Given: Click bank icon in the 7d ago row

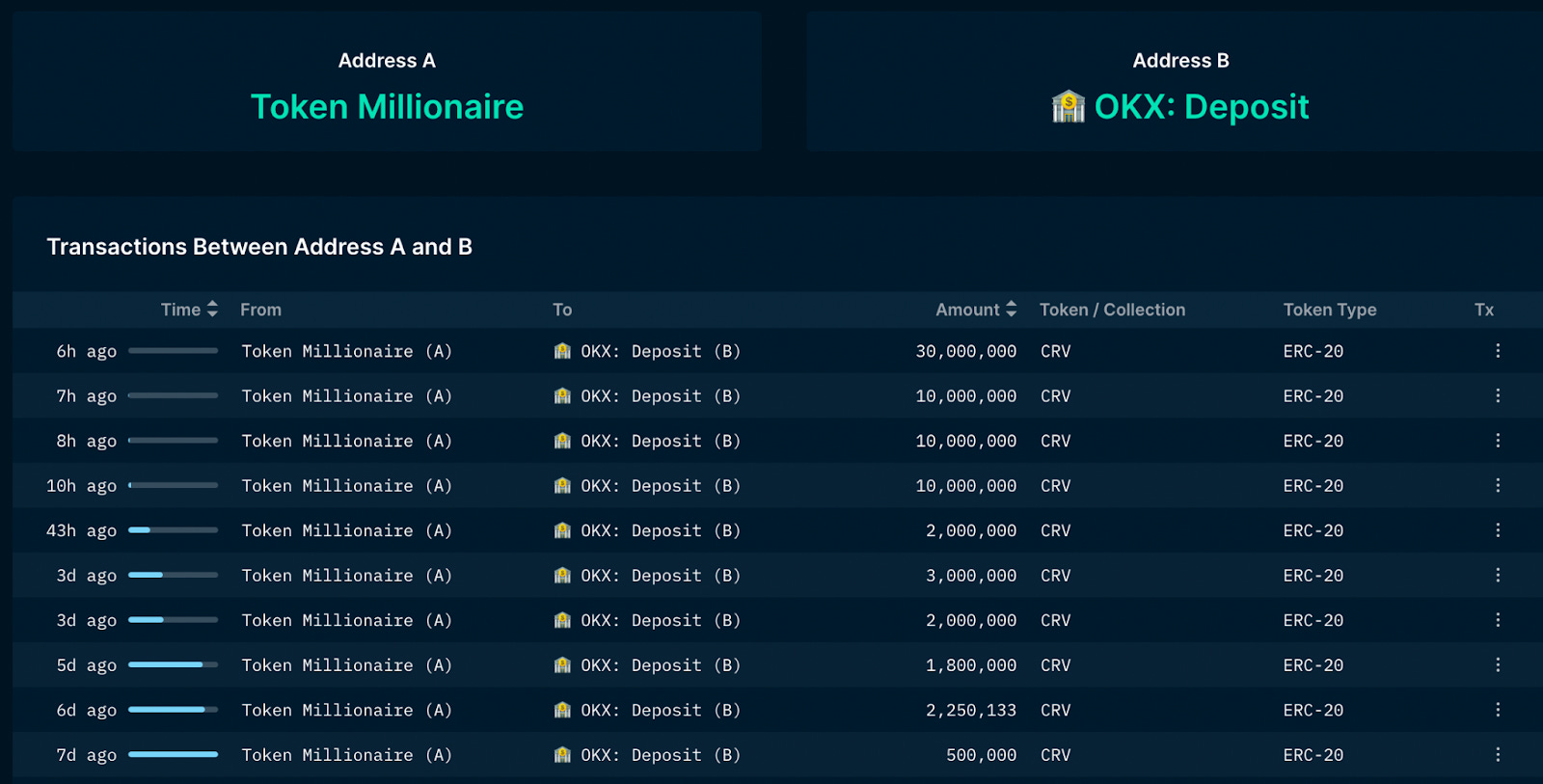Looking at the screenshot, I should (562, 754).
